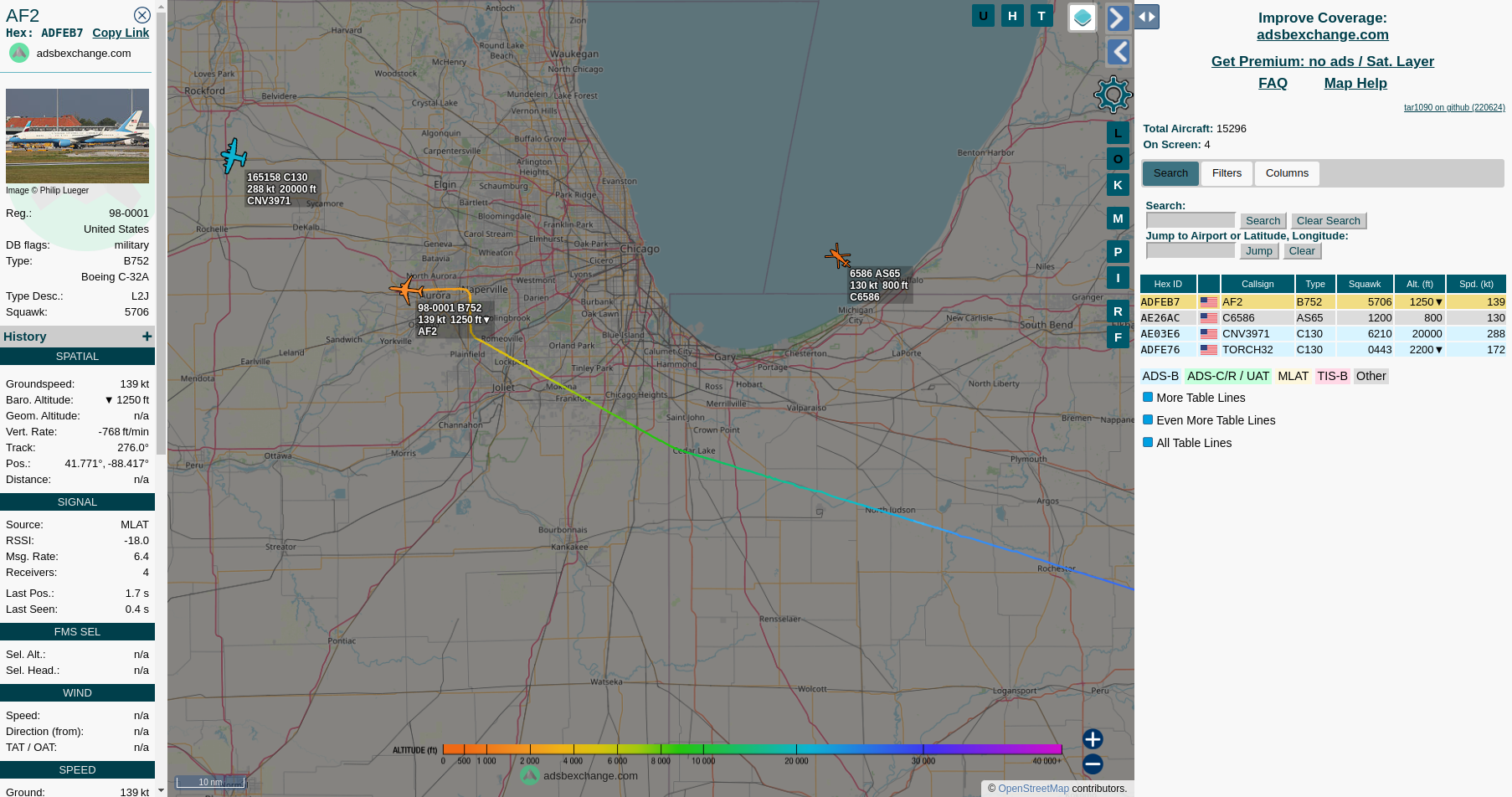Click the ADS-B legend color swatch
The width and height of the screenshot is (1512, 797).
click(1160, 376)
